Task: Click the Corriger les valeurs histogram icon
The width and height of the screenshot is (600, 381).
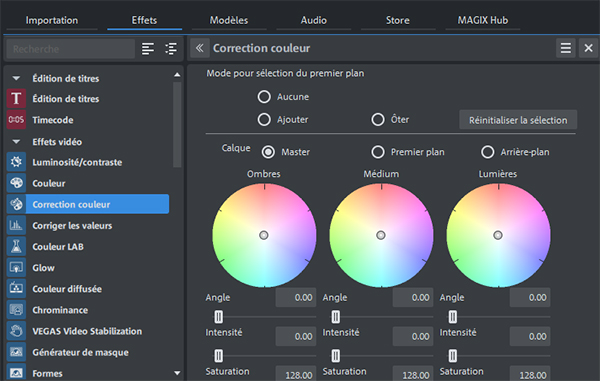Action: pyautogui.click(x=16, y=225)
